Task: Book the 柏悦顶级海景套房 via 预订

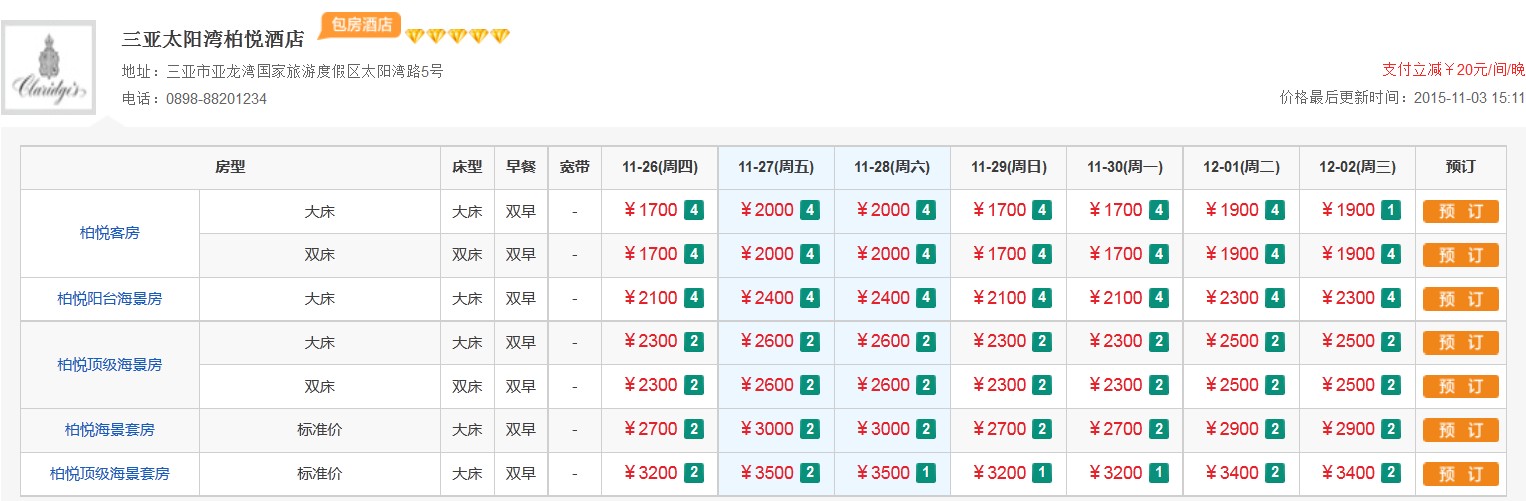Action: pyautogui.click(x=1460, y=474)
